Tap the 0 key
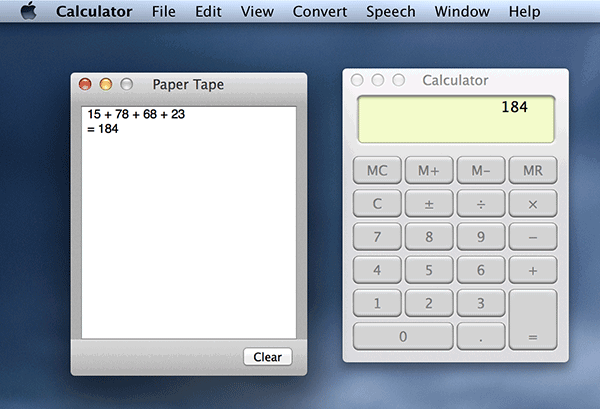600x409 pixels. coord(403,336)
